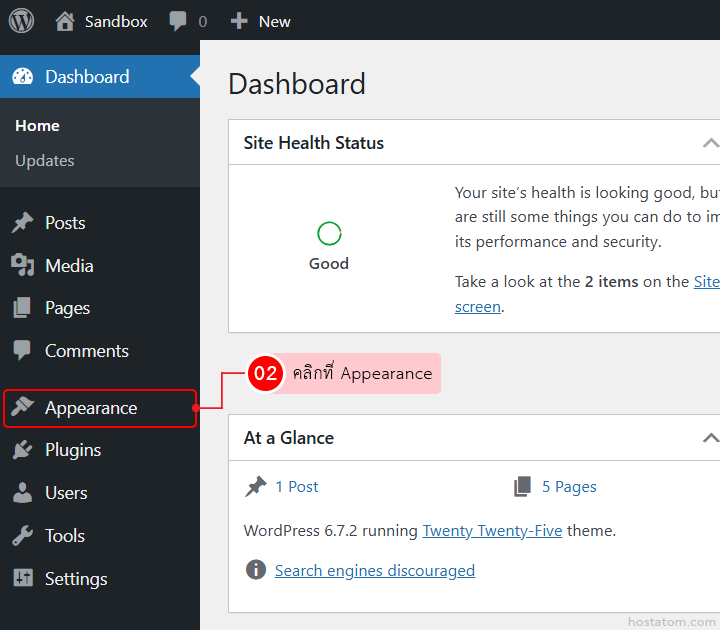
Task: Click the WordPress logo icon
Action: tap(21, 20)
